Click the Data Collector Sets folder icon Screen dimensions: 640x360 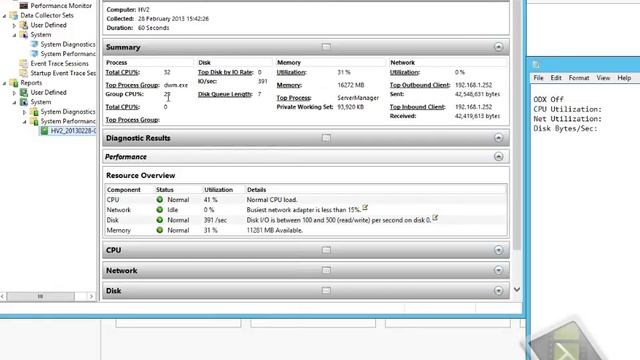tap(14, 16)
